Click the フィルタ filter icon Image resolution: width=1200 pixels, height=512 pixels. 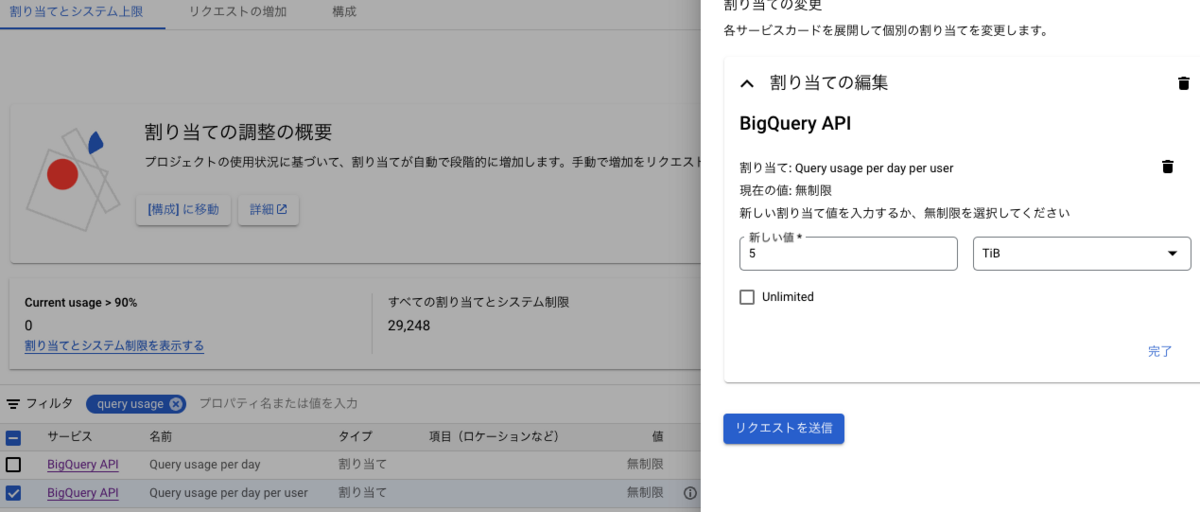tap(13, 404)
